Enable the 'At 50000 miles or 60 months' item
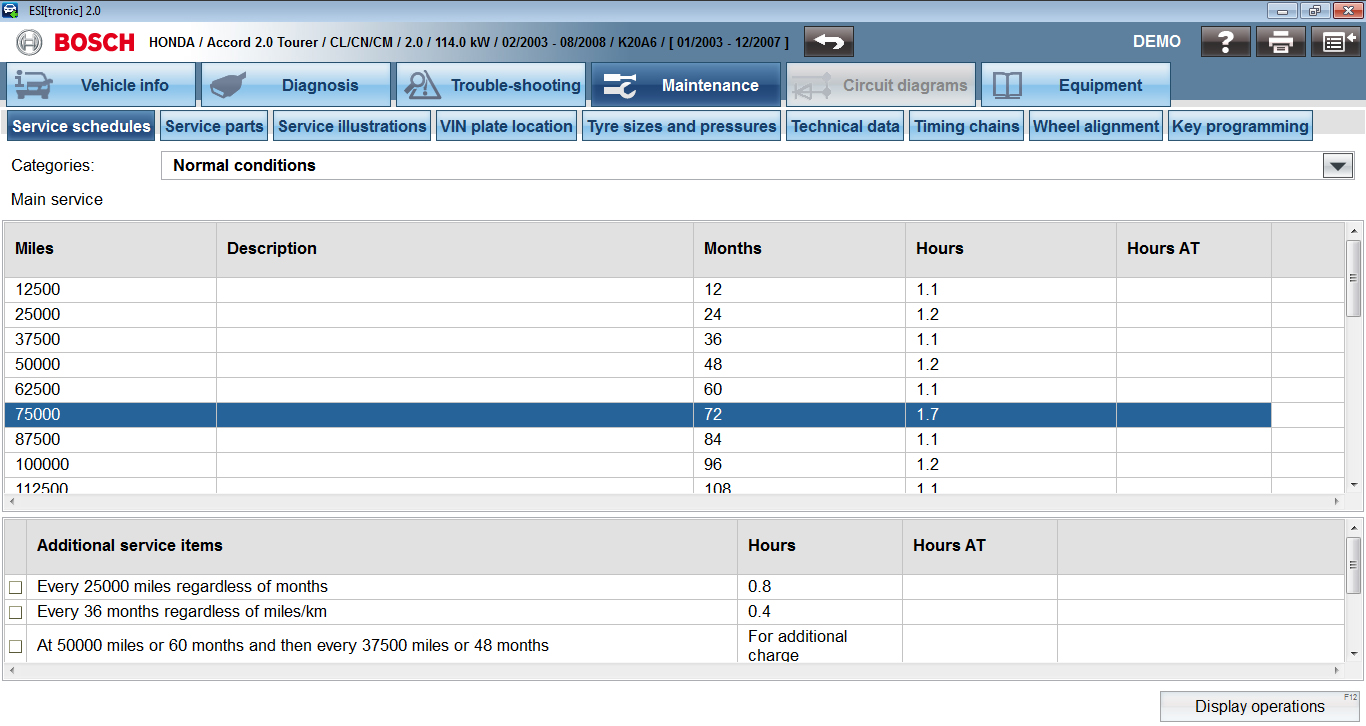Screen dimensions: 1366x726 15,646
